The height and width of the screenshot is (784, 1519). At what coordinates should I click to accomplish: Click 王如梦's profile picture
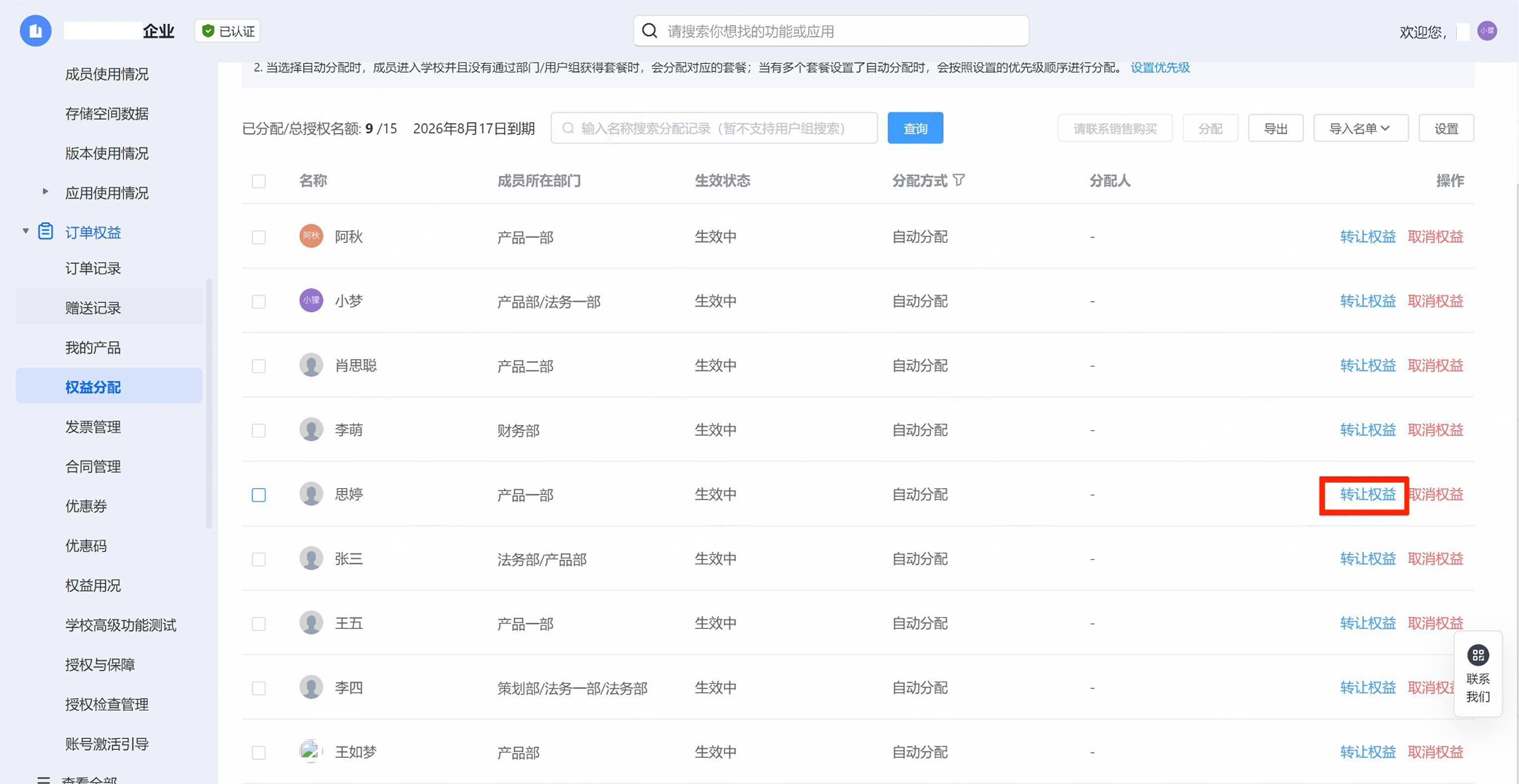(x=311, y=752)
